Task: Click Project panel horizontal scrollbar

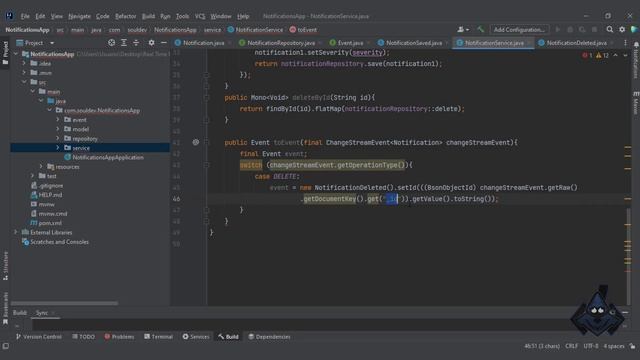Action: pos(64,303)
